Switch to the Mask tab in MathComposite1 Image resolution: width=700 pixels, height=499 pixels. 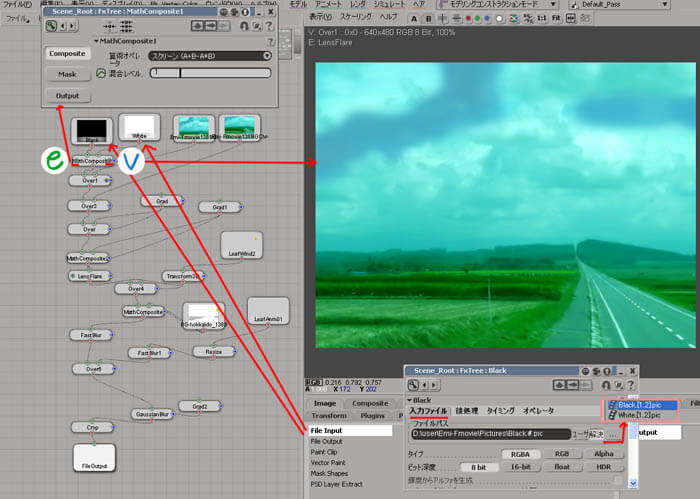(x=67, y=74)
